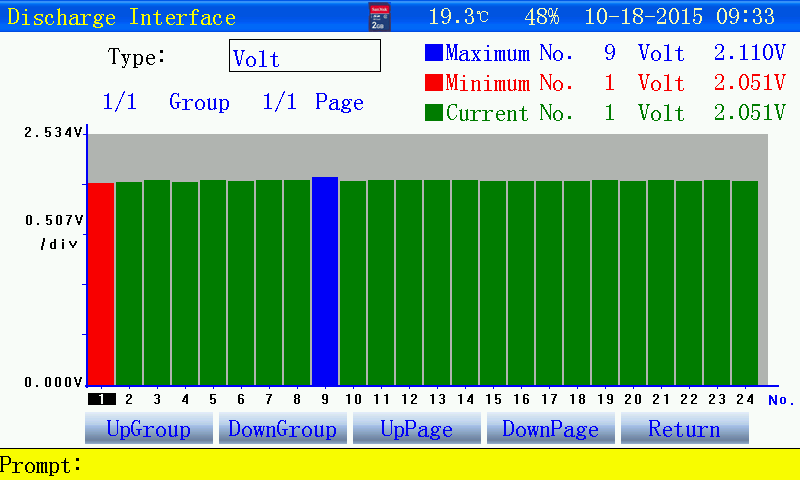This screenshot has height=480, width=800.
Task: Select the green bar for cell 24
Action: tap(745, 283)
